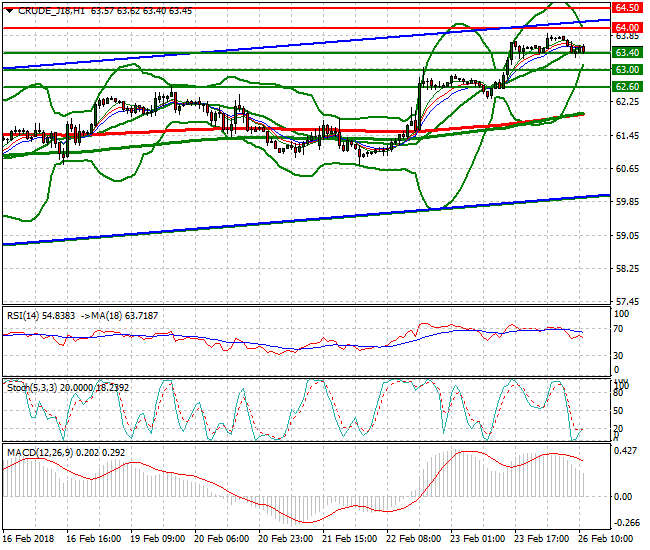Click the MACD -0.266 scale value
650x550 pixels.
point(626,523)
